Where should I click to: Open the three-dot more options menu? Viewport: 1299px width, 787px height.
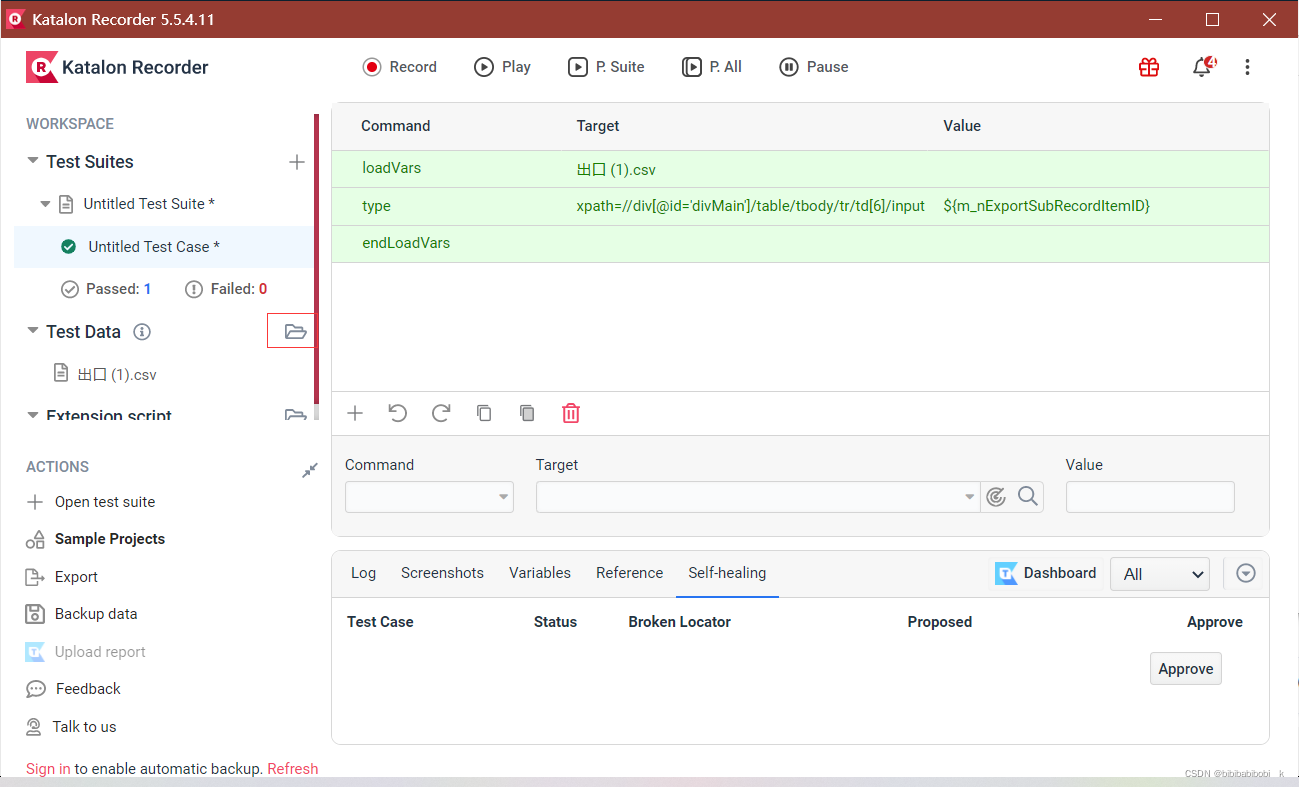pos(1247,67)
